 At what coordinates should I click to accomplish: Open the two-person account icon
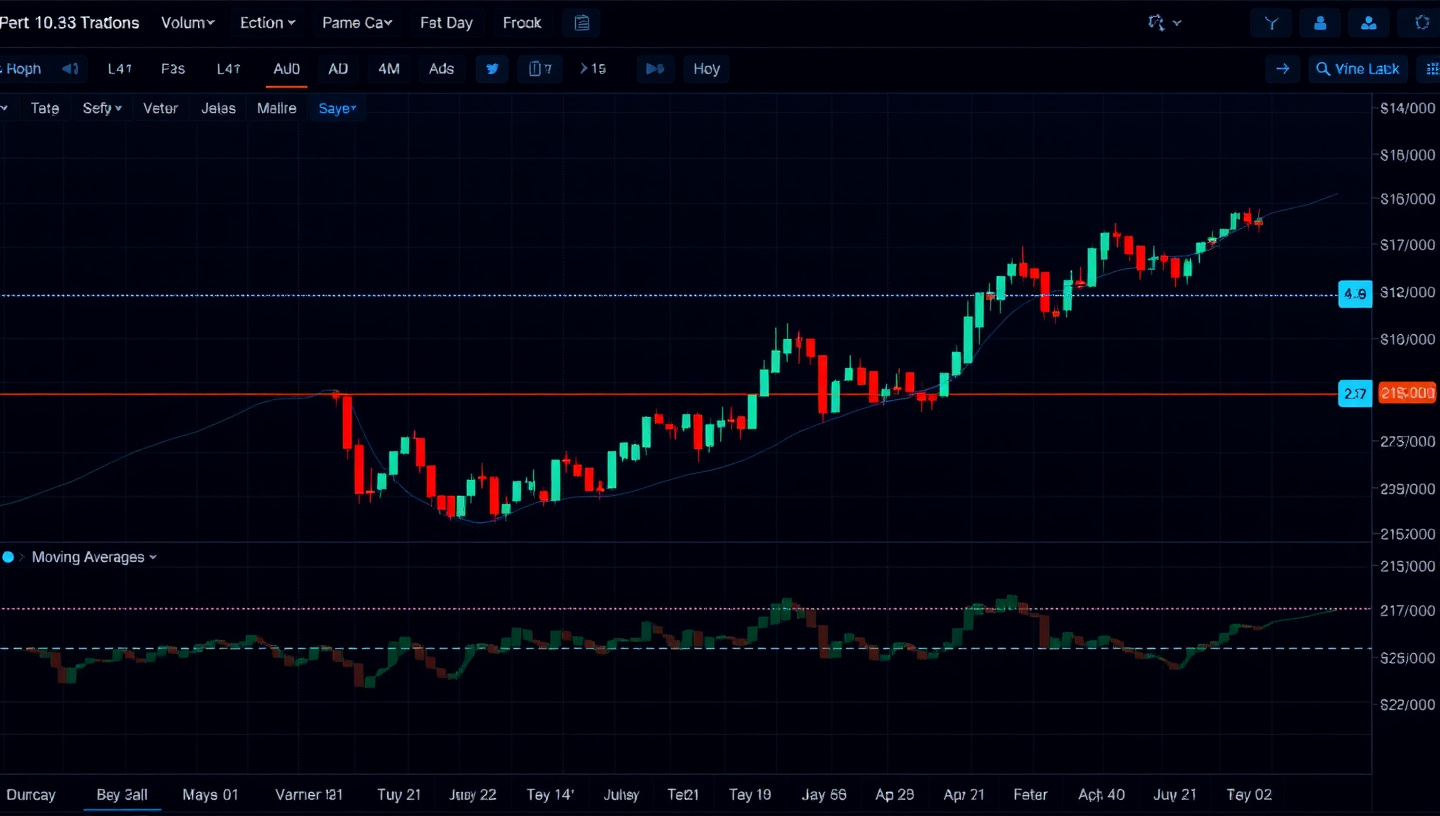click(x=1368, y=23)
